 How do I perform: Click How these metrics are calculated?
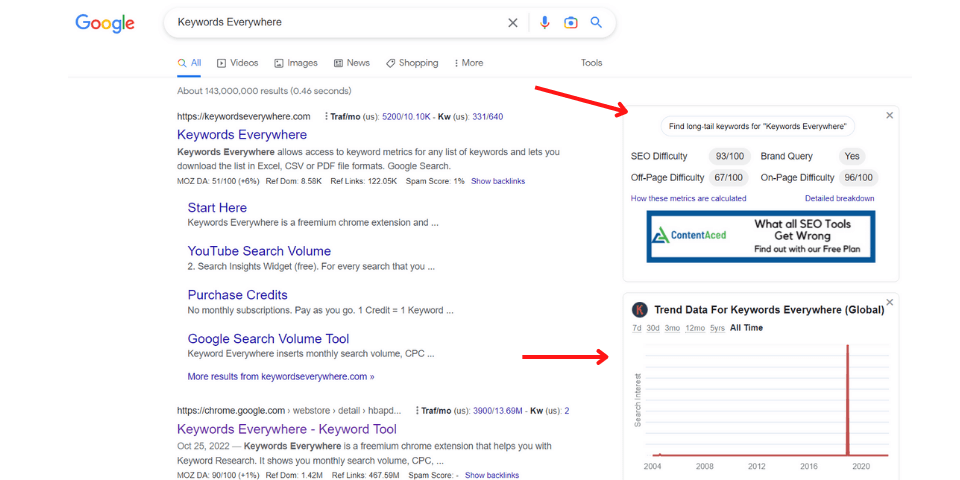point(688,198)
